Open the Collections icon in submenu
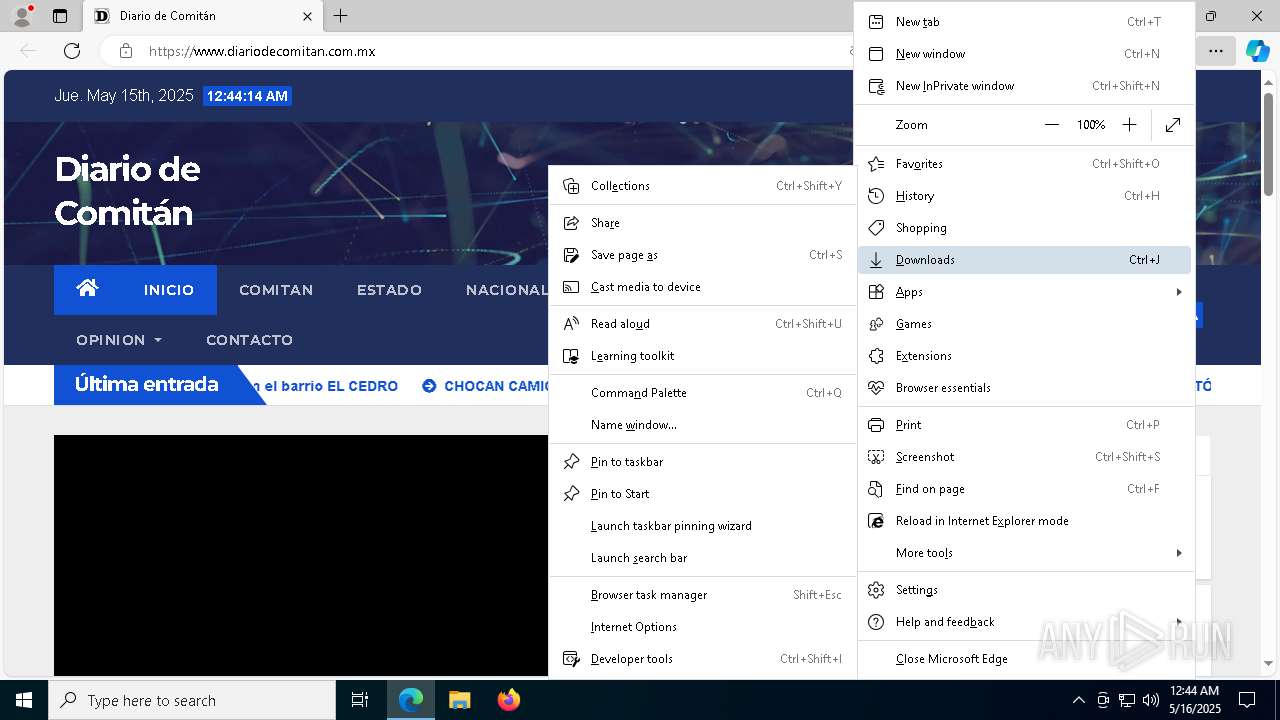 coord(571,186)
